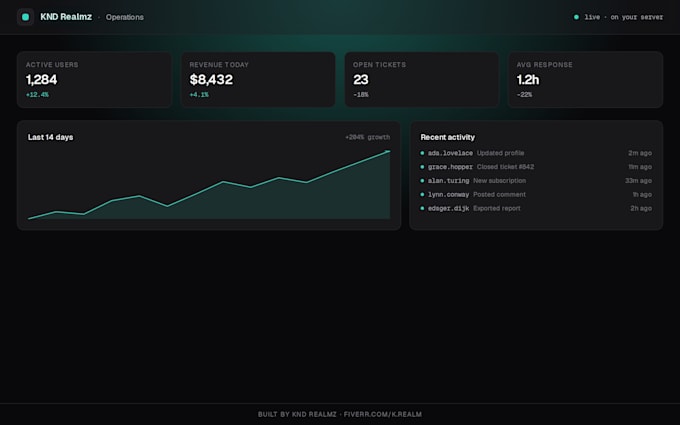Click the status dot beside lynn.conway

[422, 195]
